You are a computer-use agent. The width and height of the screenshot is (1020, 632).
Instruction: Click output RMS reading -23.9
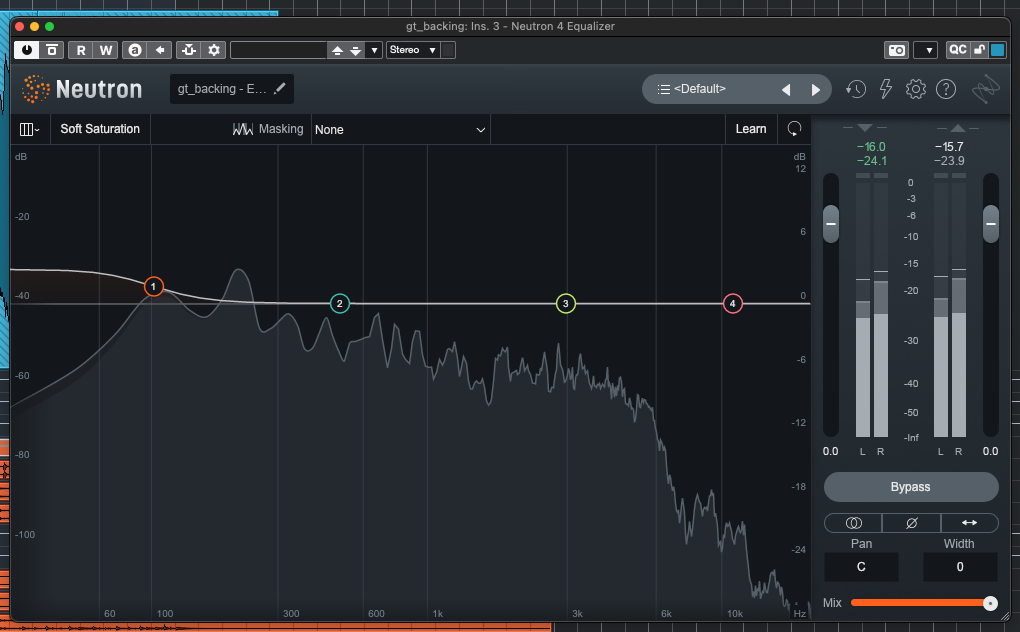(949, 161)
